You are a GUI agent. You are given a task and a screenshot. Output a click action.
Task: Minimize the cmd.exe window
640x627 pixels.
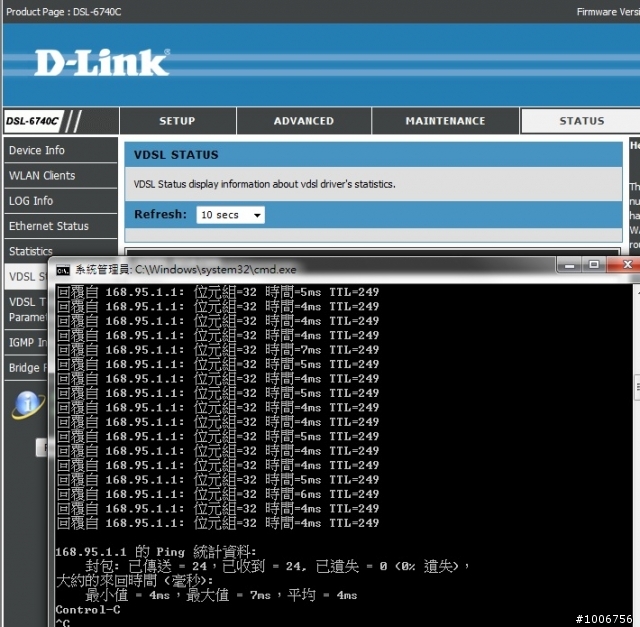[570, 265]
